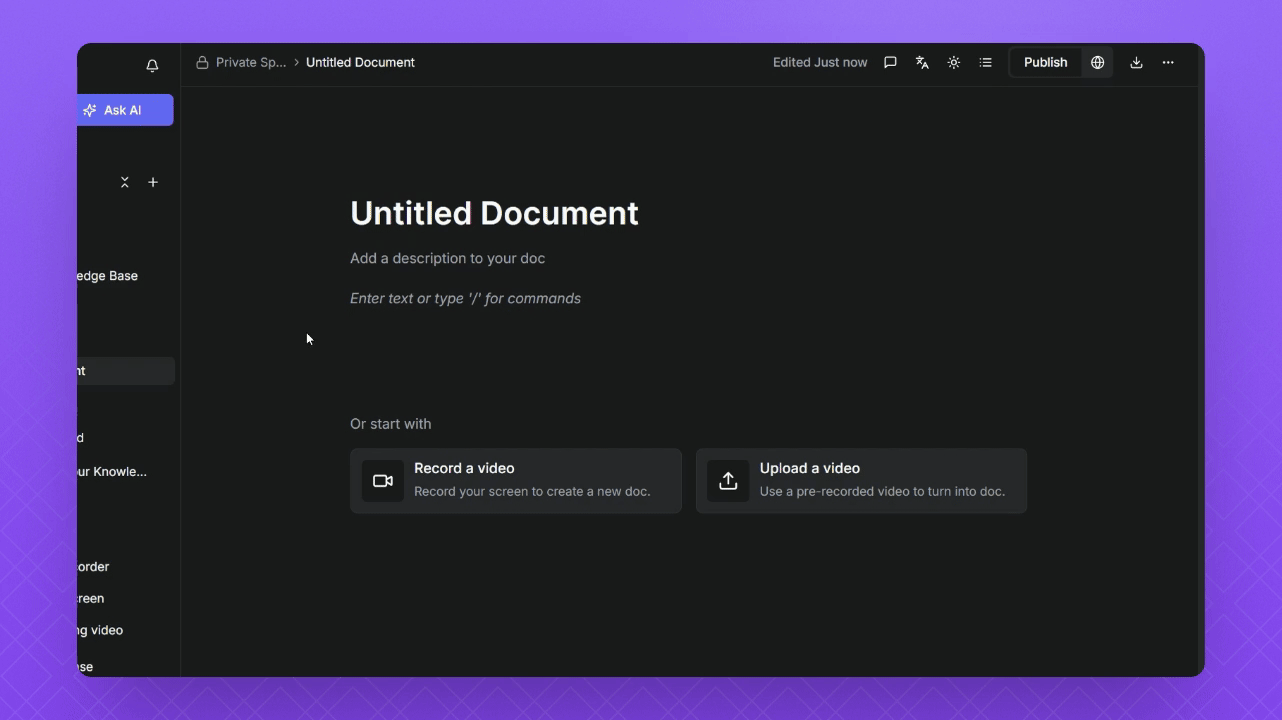
Task: Open the three-dot more options menu
Action: tap(1168, 62)
